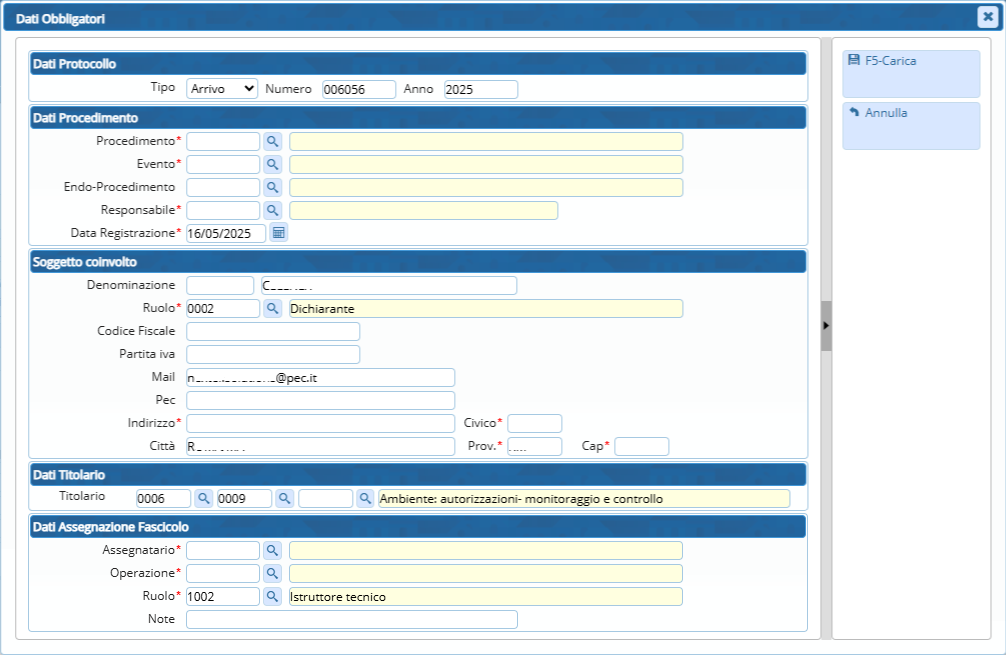Select the Note input field
Screen dimensions: 1006x655
tap(351, 619)
